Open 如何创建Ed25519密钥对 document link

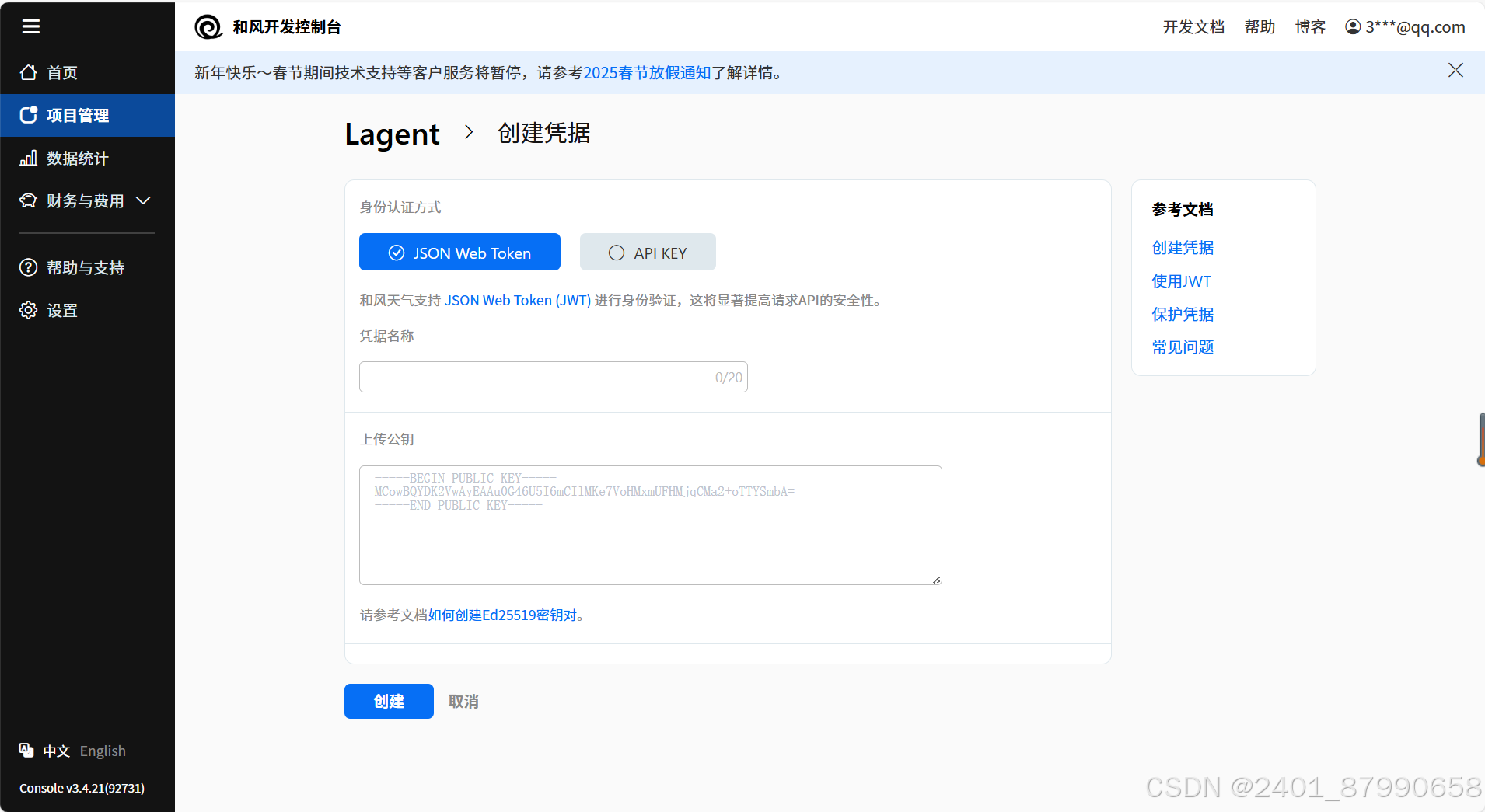[x=502, y=615]
